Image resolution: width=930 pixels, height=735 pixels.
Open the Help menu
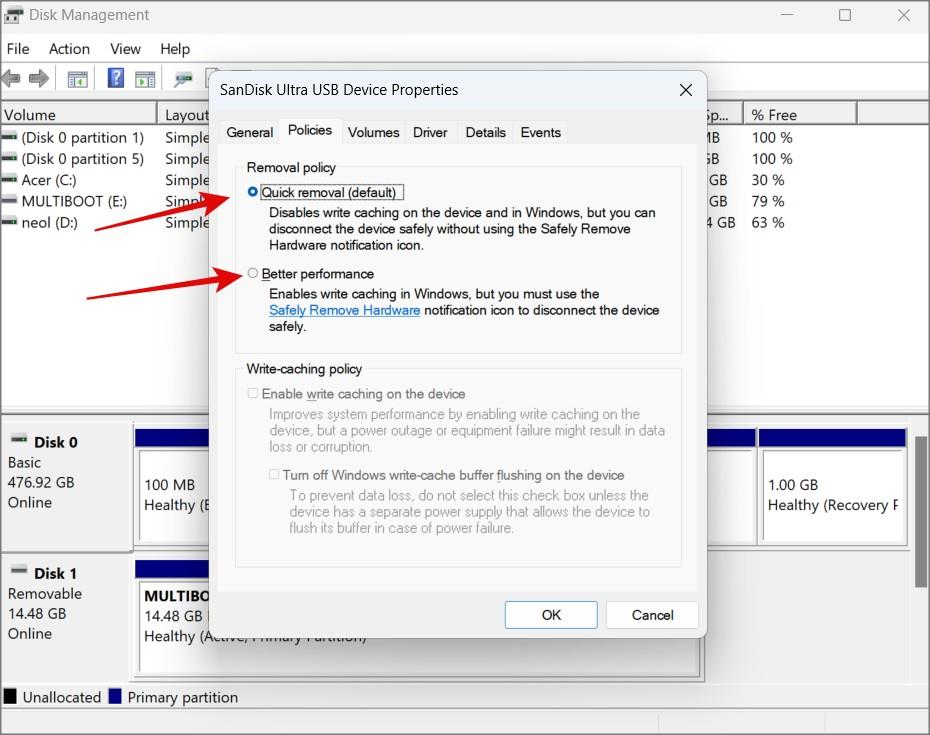(175, 49)
